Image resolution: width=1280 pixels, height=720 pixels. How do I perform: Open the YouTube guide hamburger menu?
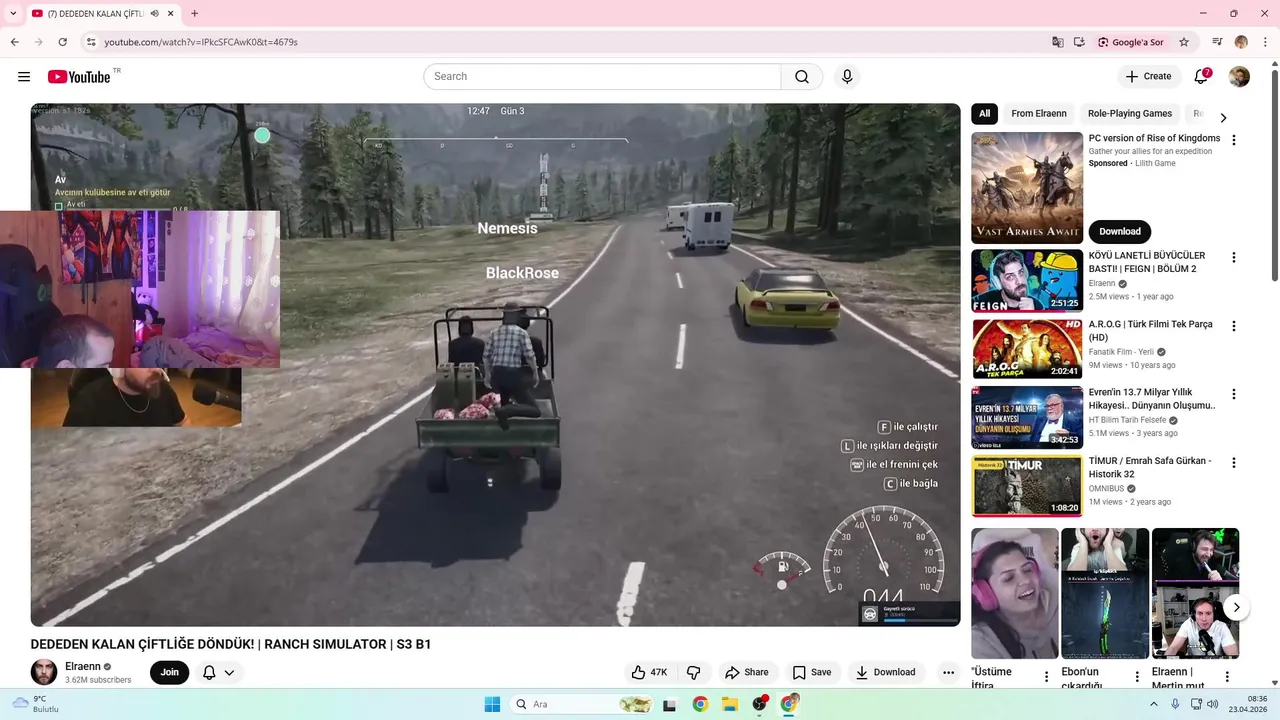pos(24,77)
